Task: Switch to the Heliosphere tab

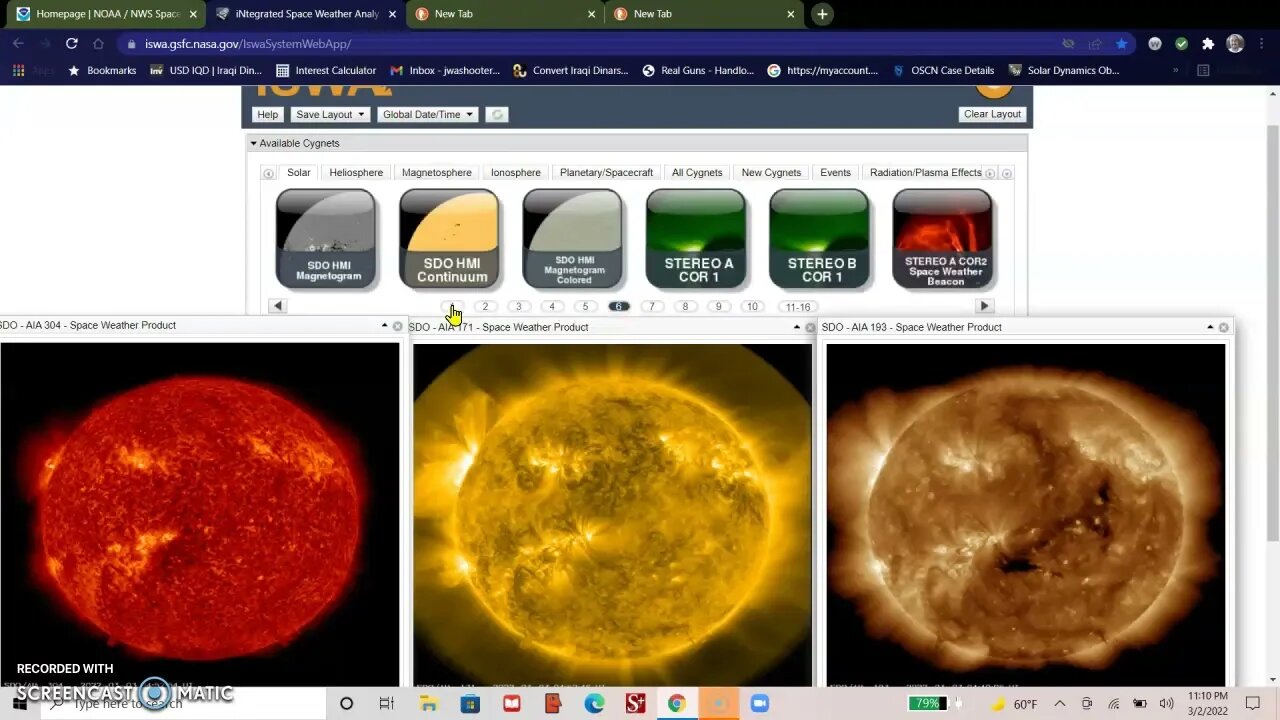Action: [356, 172]
